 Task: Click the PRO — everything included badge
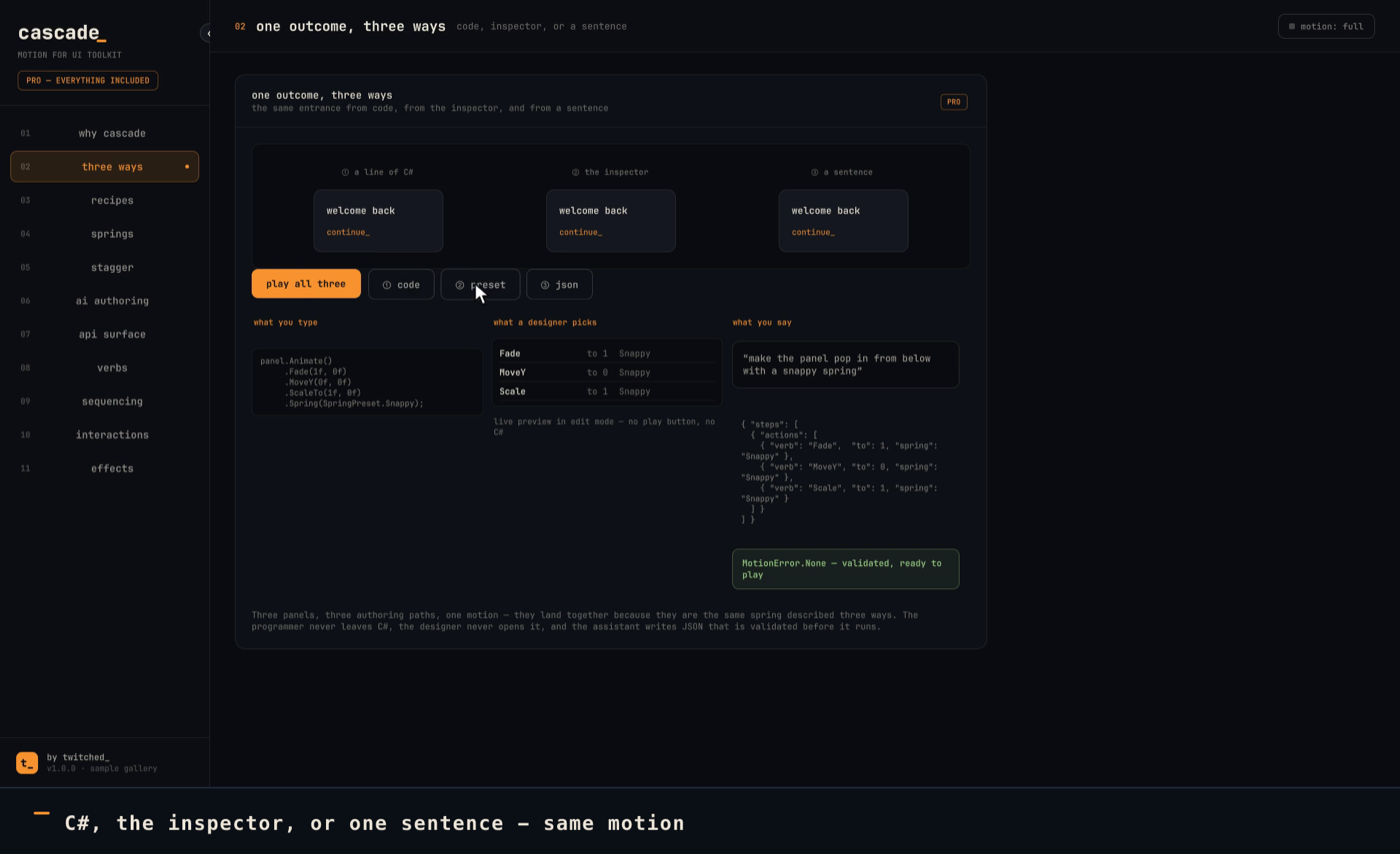pos(88,80)
